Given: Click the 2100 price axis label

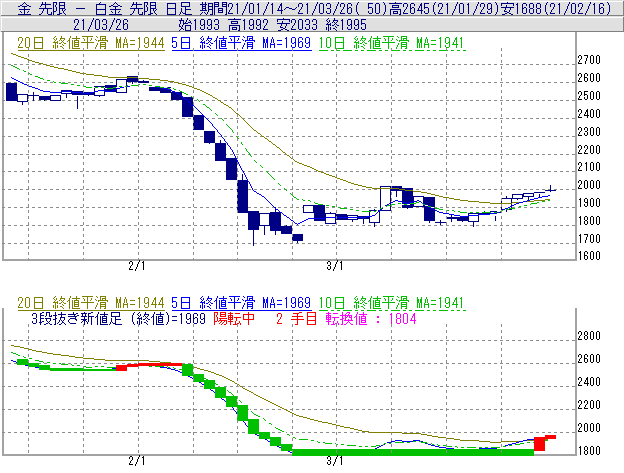Looking at the screenshot, I should (589, 167).
